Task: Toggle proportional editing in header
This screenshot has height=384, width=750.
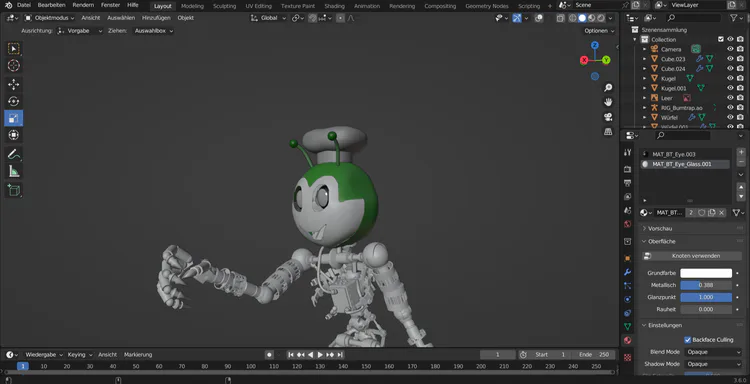Action: (x=340, y=18)
